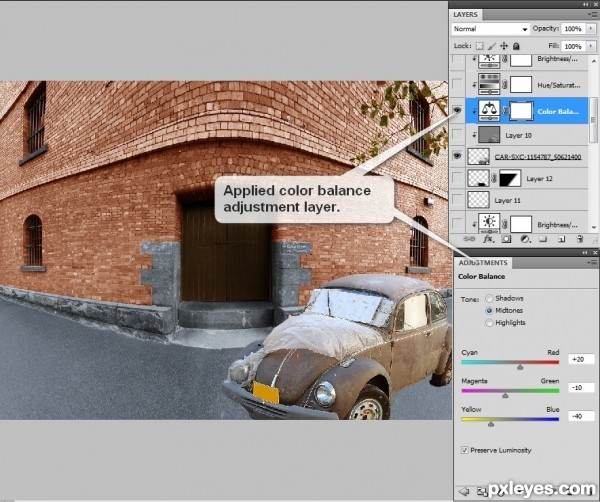
Task: Return to adjustment list arrow in Adjustments panel
Action: coord(464,491)
